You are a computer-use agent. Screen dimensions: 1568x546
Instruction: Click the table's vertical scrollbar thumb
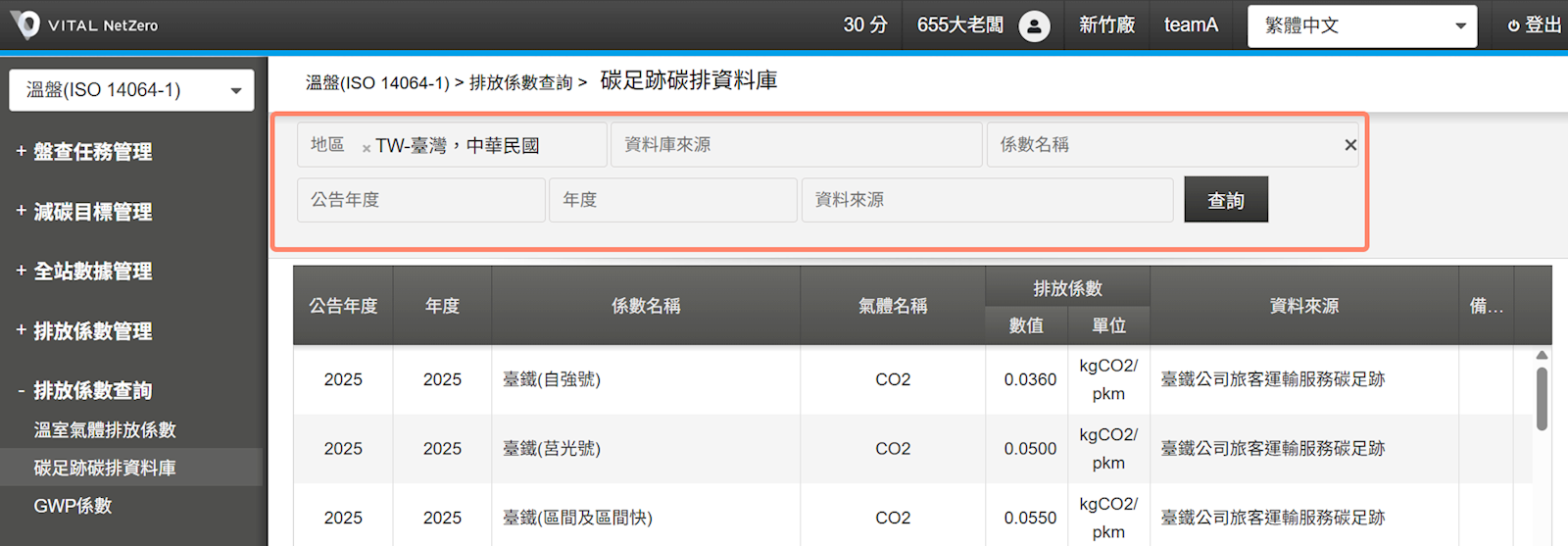click(1542, 399)
